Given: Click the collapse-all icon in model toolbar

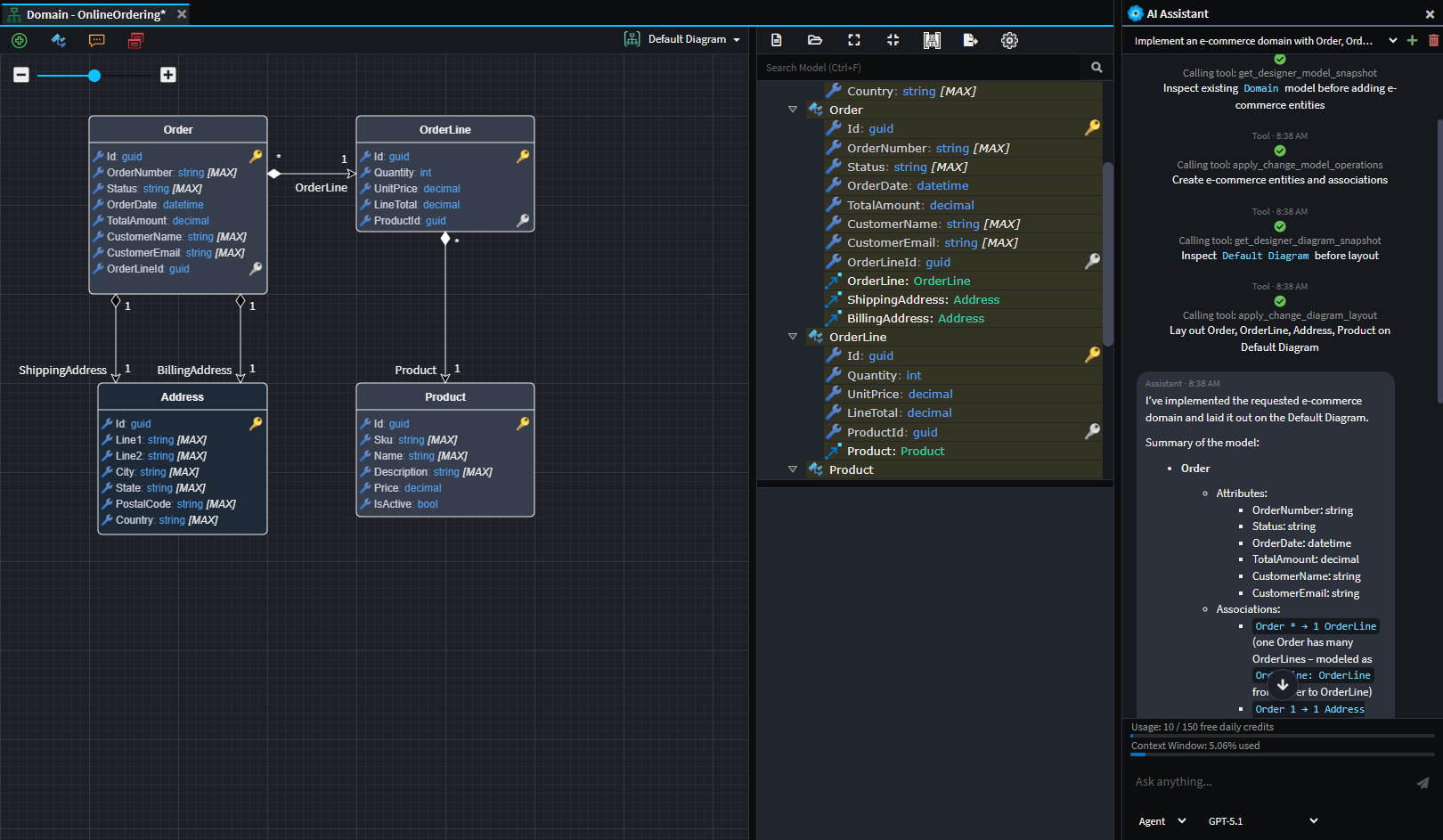Looking at the screenshot, I should 893,40.
